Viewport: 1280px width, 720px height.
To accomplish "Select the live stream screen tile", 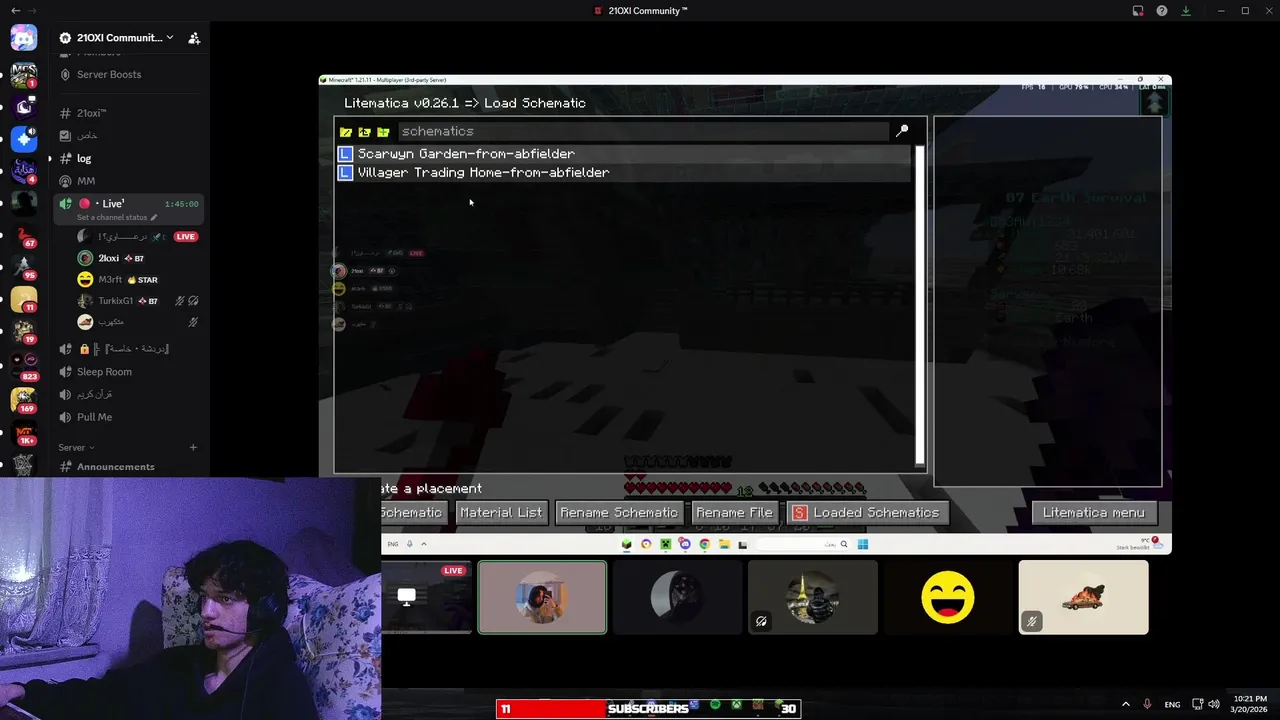I will click(x=427, y=597).
